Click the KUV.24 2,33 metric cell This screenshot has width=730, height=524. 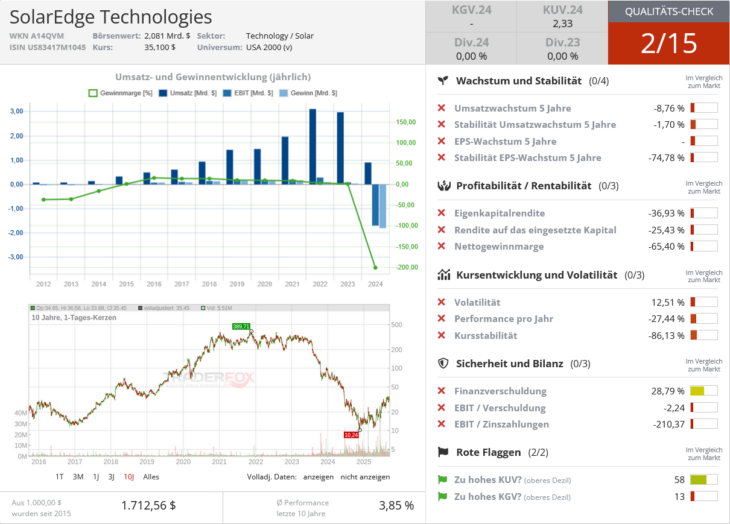coord(562,16)
